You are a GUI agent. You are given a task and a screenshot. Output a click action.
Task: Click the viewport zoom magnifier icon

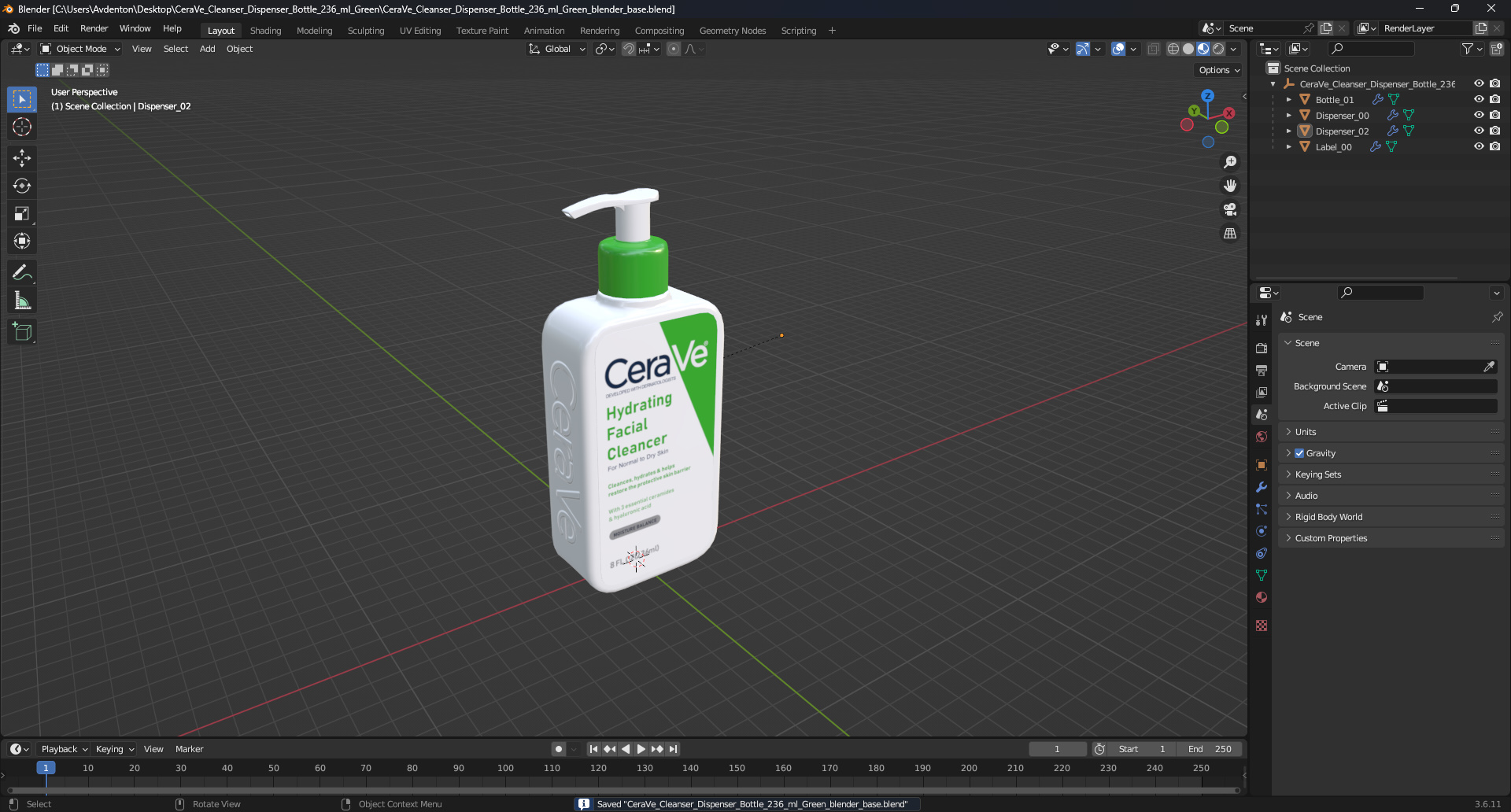click(x=1230, y=162)
